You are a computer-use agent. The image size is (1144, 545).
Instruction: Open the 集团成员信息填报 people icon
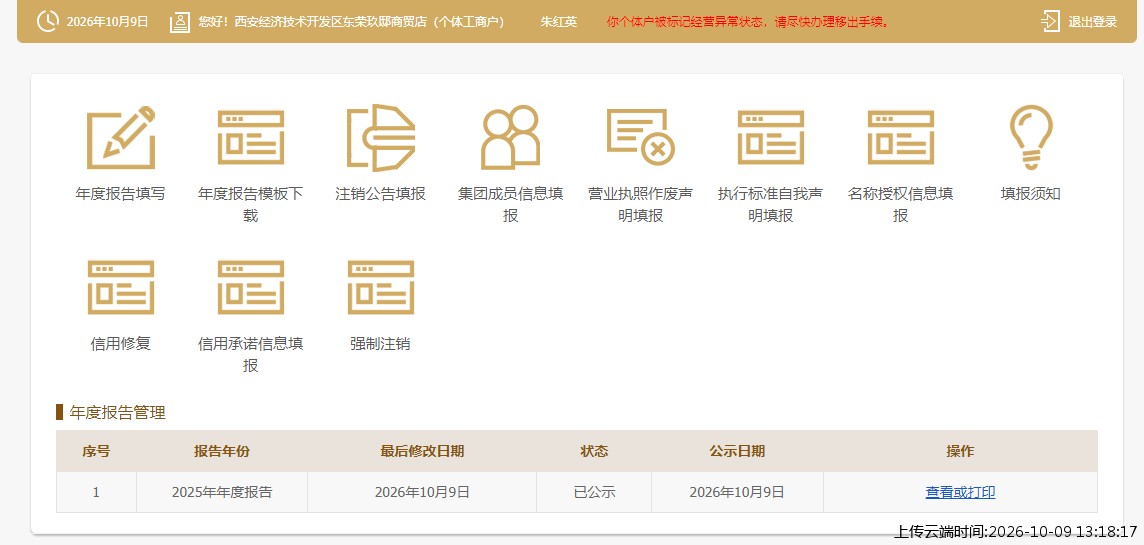pyautogui.click(x=510, y=137)
